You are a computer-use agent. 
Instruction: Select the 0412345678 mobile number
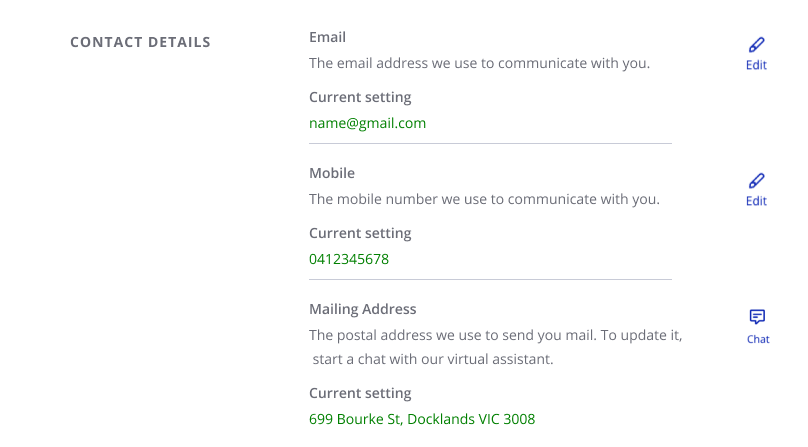pos(349,259)
